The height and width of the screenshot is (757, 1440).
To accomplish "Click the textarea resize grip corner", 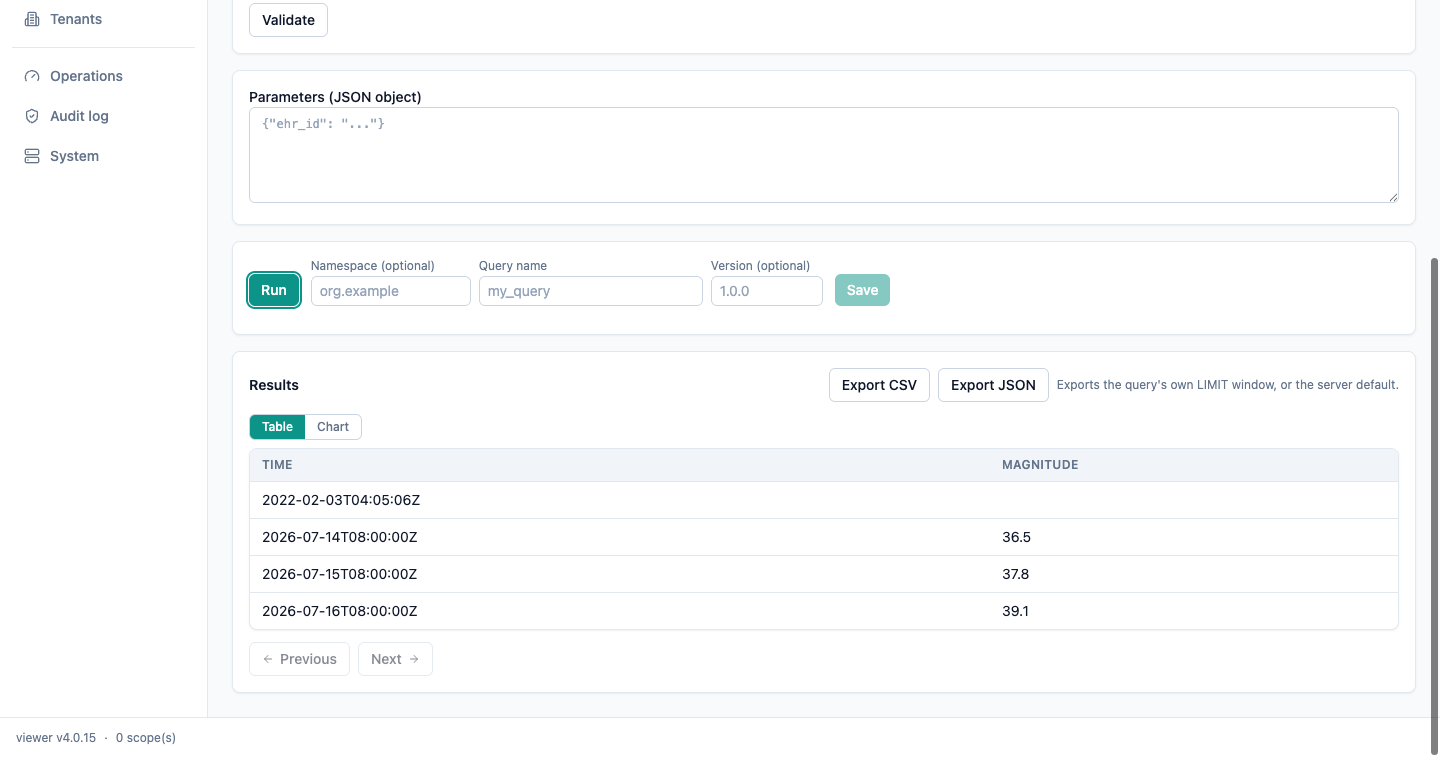I will [1392, 197].
